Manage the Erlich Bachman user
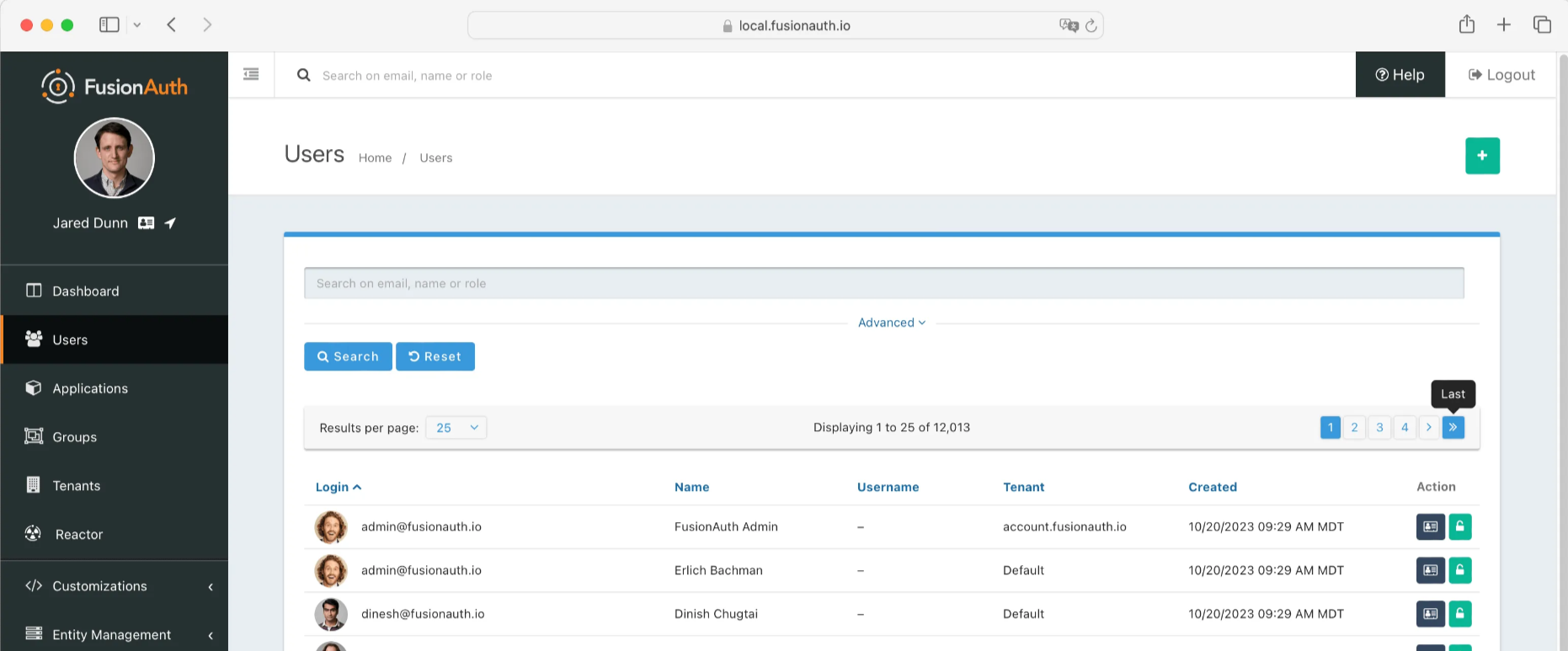The image size is (1568, 651). tap(1431, 570)
